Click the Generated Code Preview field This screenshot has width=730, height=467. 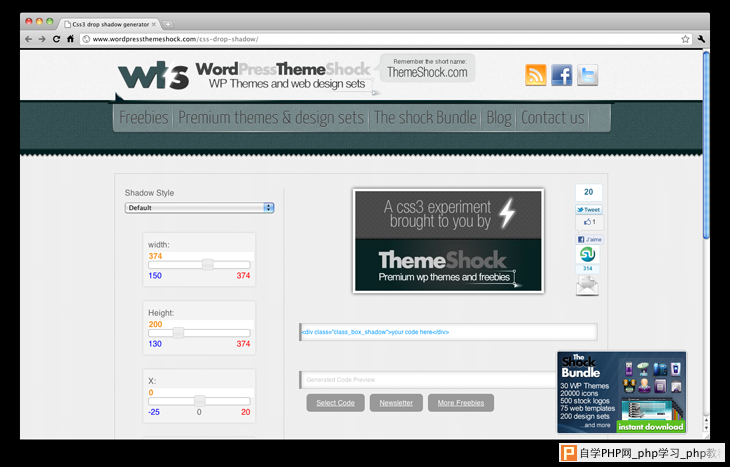pos(428,380)
